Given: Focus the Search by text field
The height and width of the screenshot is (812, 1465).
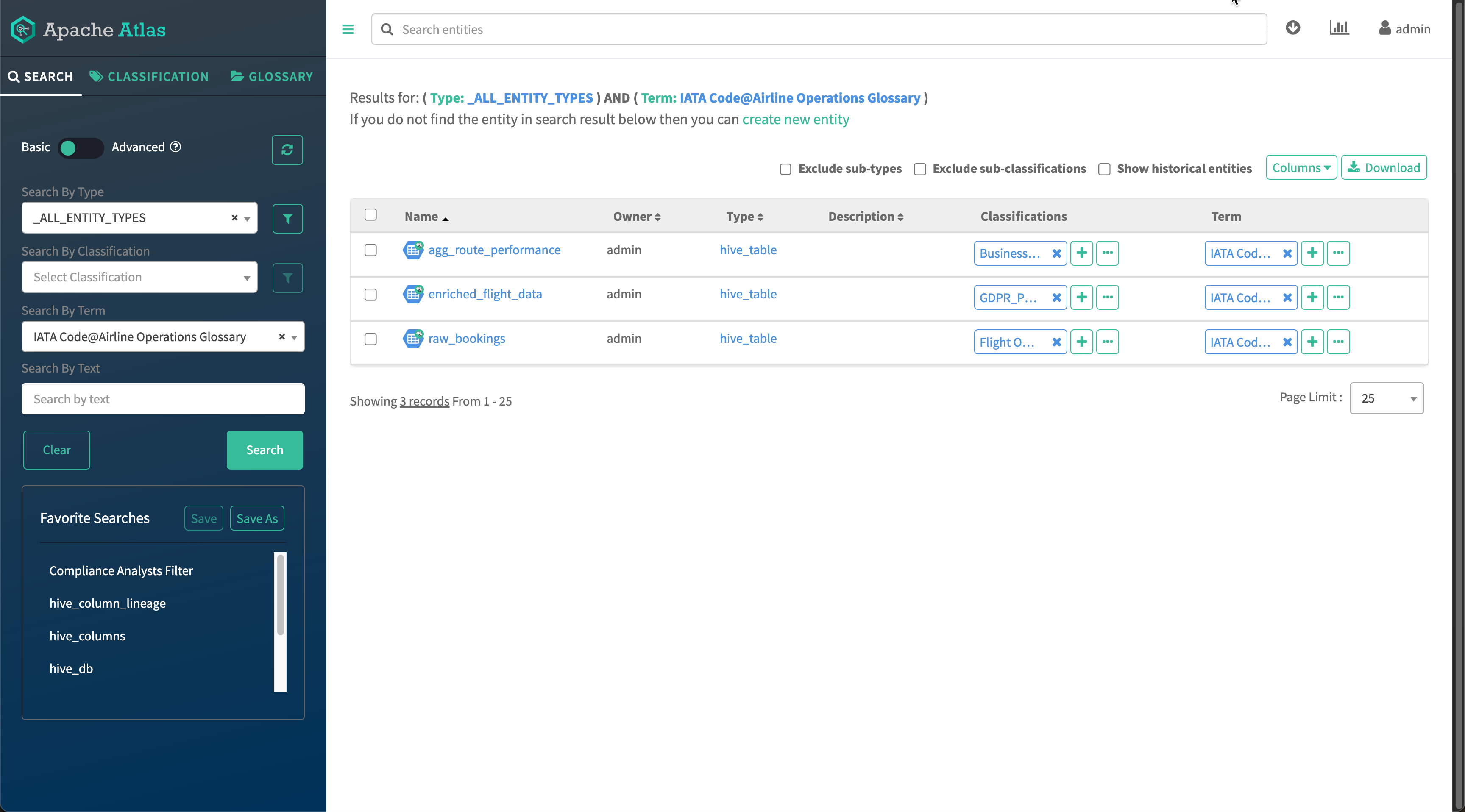Looking at the screenshot, I should (x=163, y=399).
